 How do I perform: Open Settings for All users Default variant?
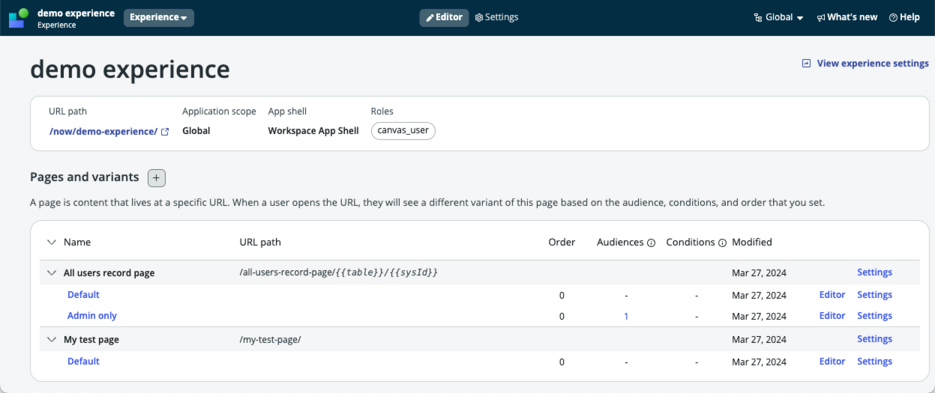[874, 295]
